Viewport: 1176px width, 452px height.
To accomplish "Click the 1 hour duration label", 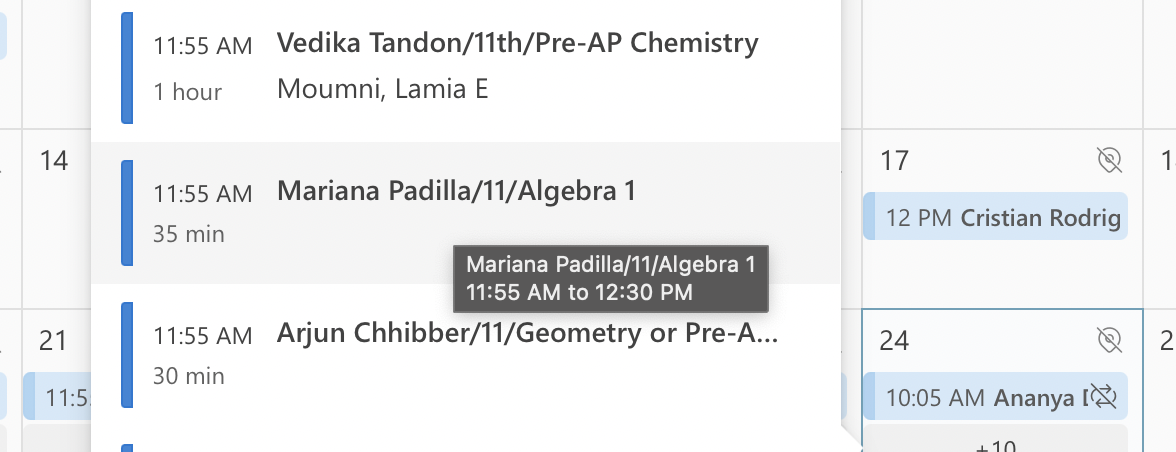I will click(x=187, y=92).
